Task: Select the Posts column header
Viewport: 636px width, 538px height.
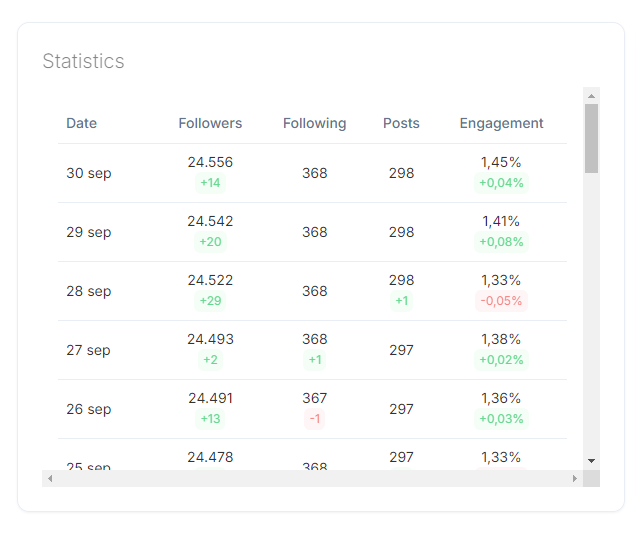Action: click(401, 123)
